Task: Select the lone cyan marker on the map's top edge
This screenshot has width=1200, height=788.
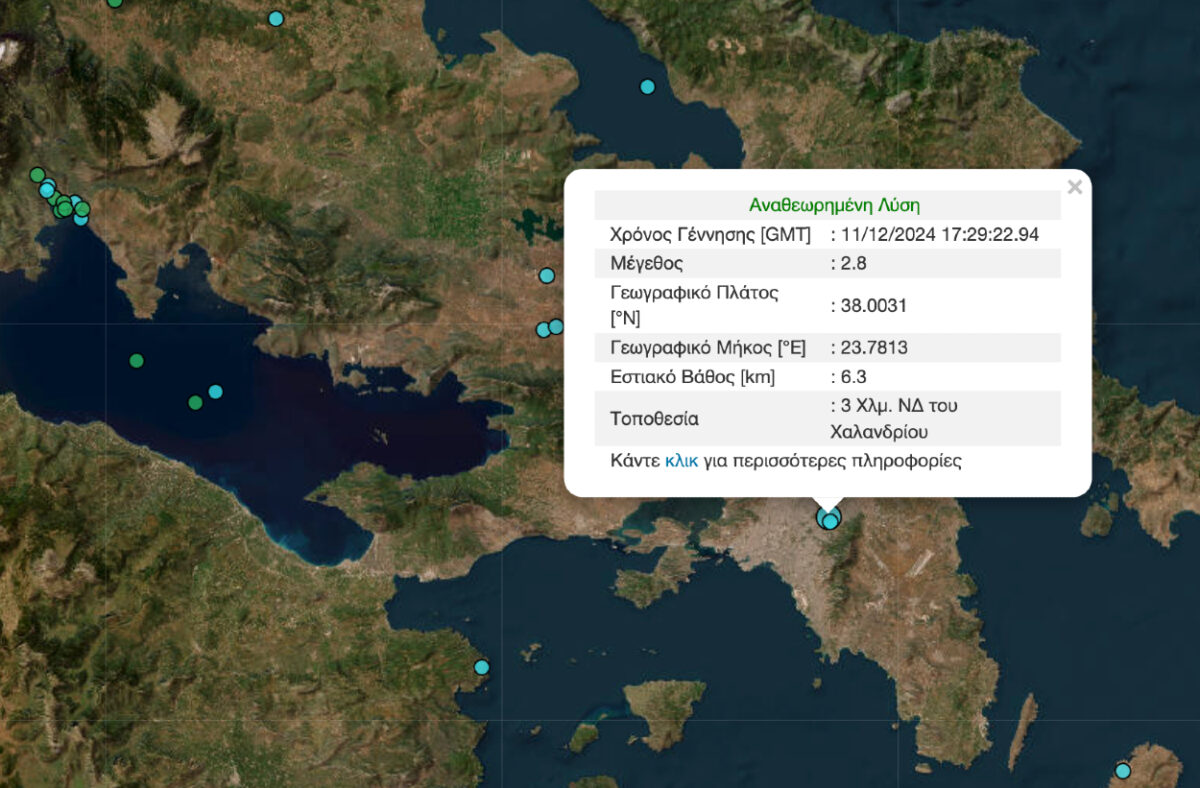Action: 276,18
